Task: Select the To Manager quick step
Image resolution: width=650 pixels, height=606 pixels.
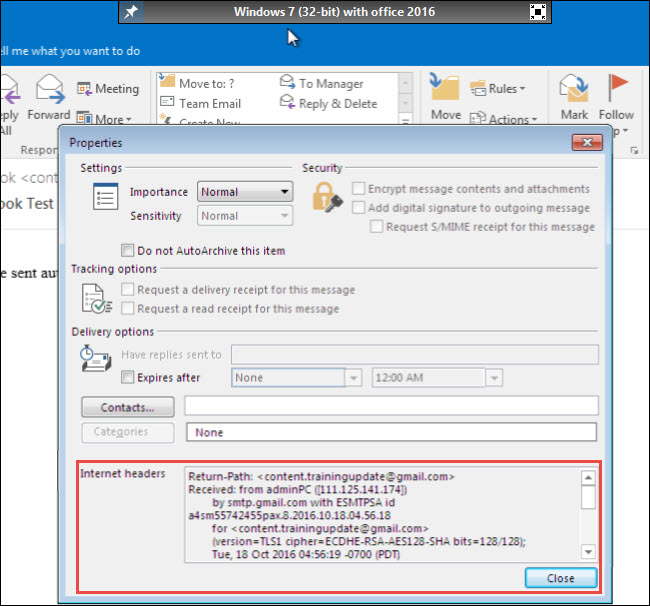Action: pyautogui.click(x=322, y=84)
